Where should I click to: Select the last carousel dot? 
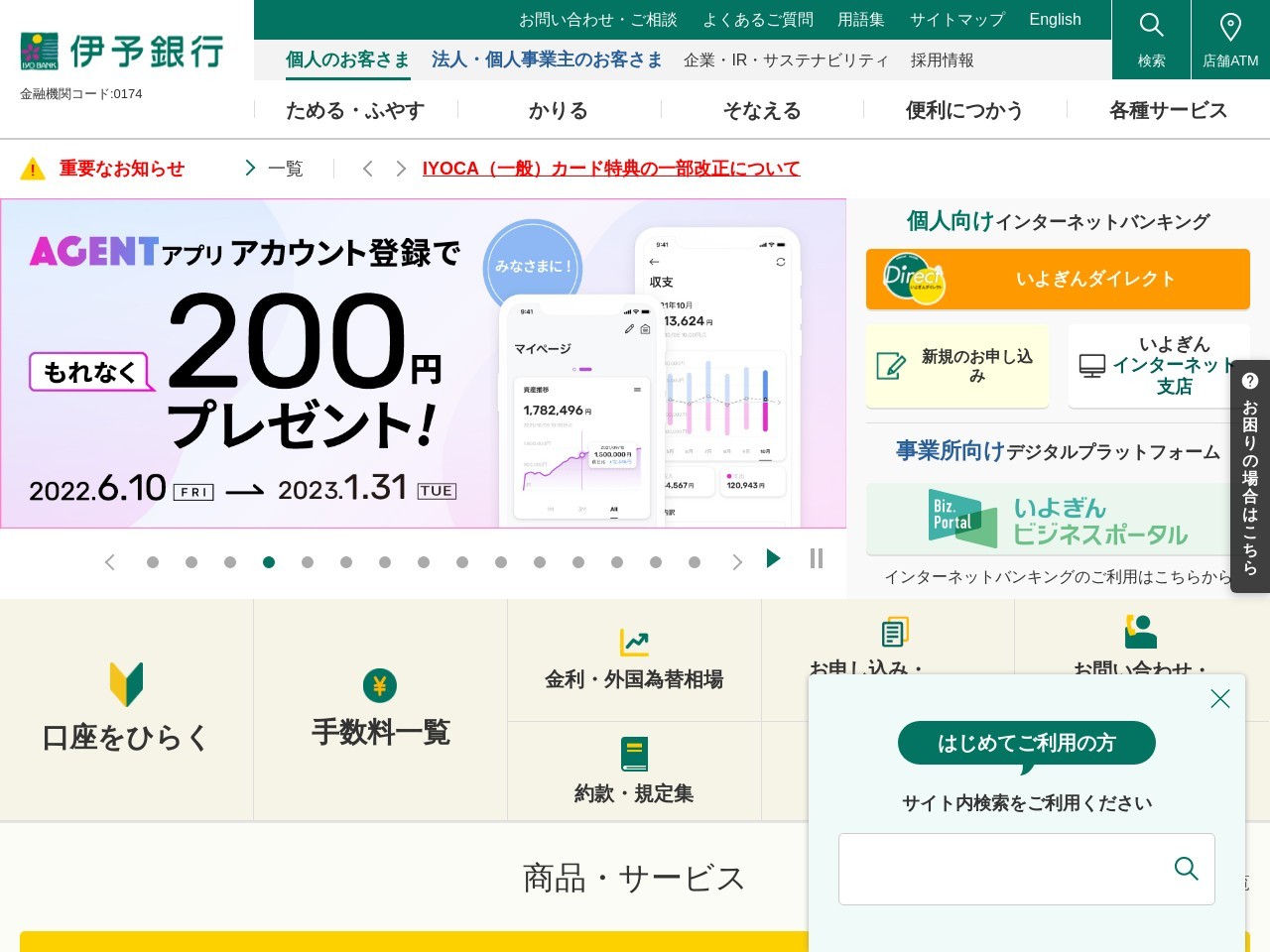click(x=695, y=562)
